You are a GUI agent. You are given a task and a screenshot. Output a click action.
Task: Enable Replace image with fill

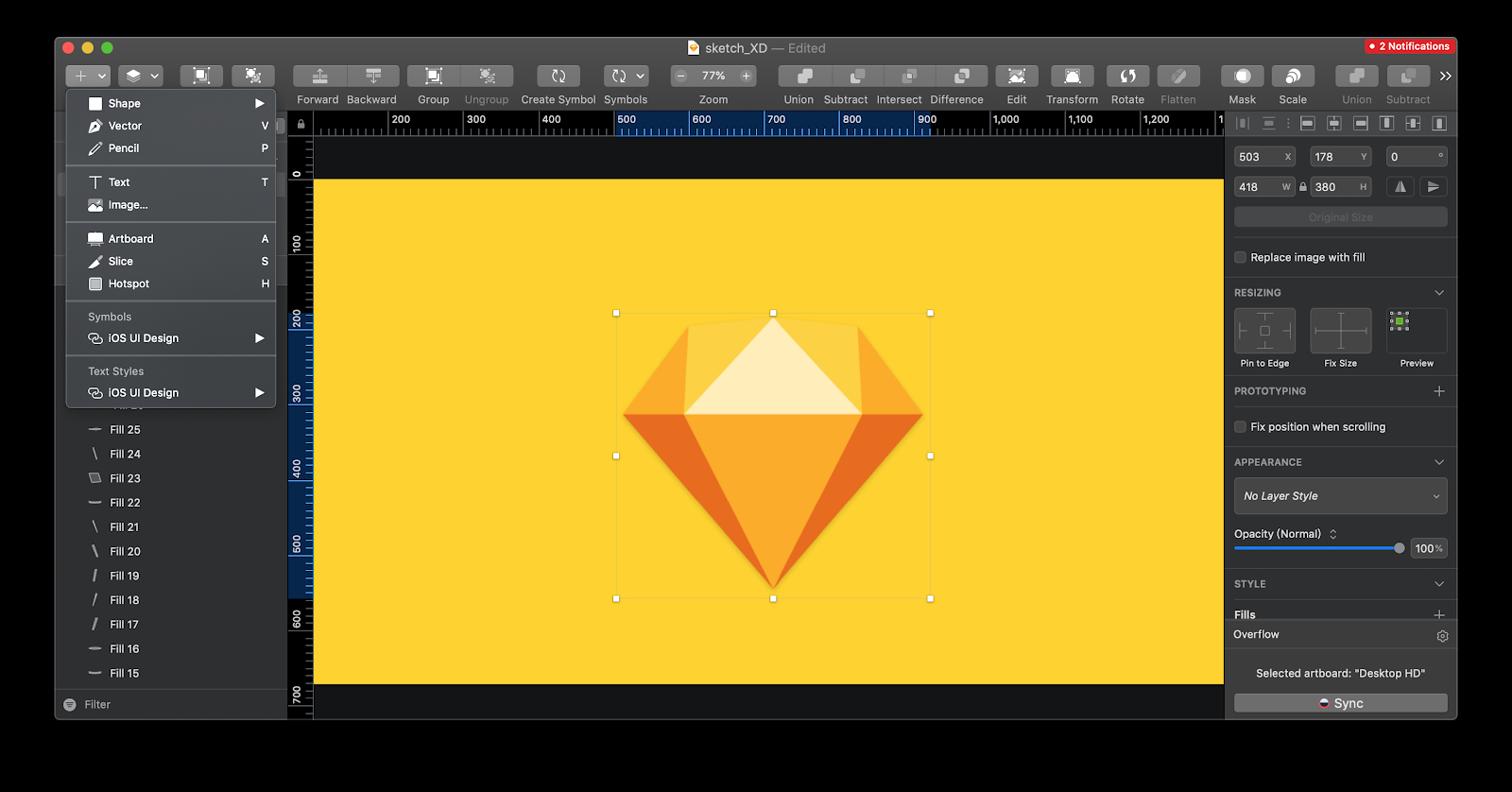coord(1240,257)
